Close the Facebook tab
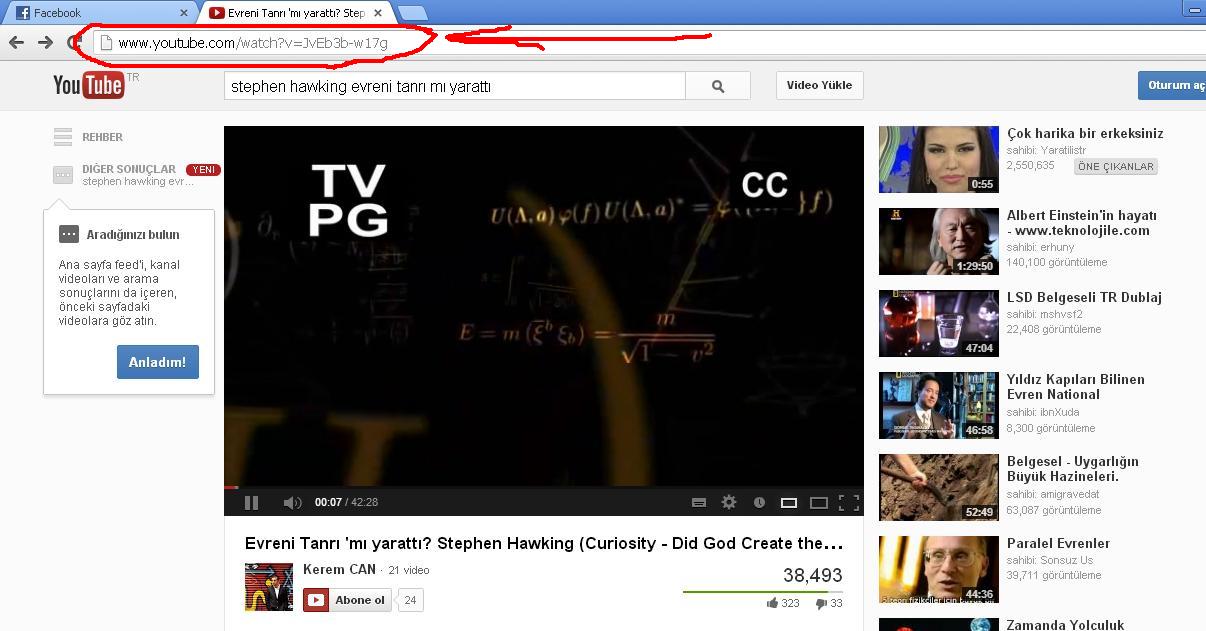The width and height of the screenshot is (1206, 631). [x=184, y=13]
